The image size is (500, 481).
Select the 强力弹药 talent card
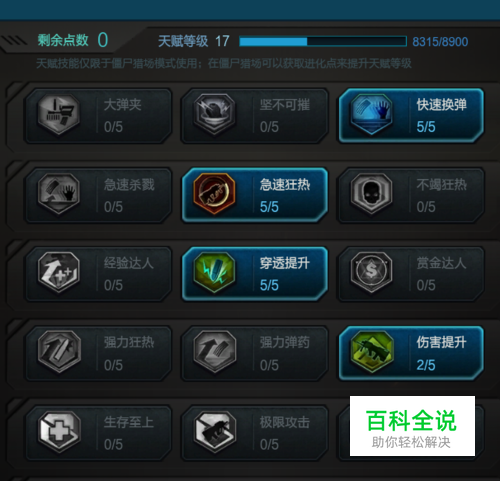tap(255, 353)
